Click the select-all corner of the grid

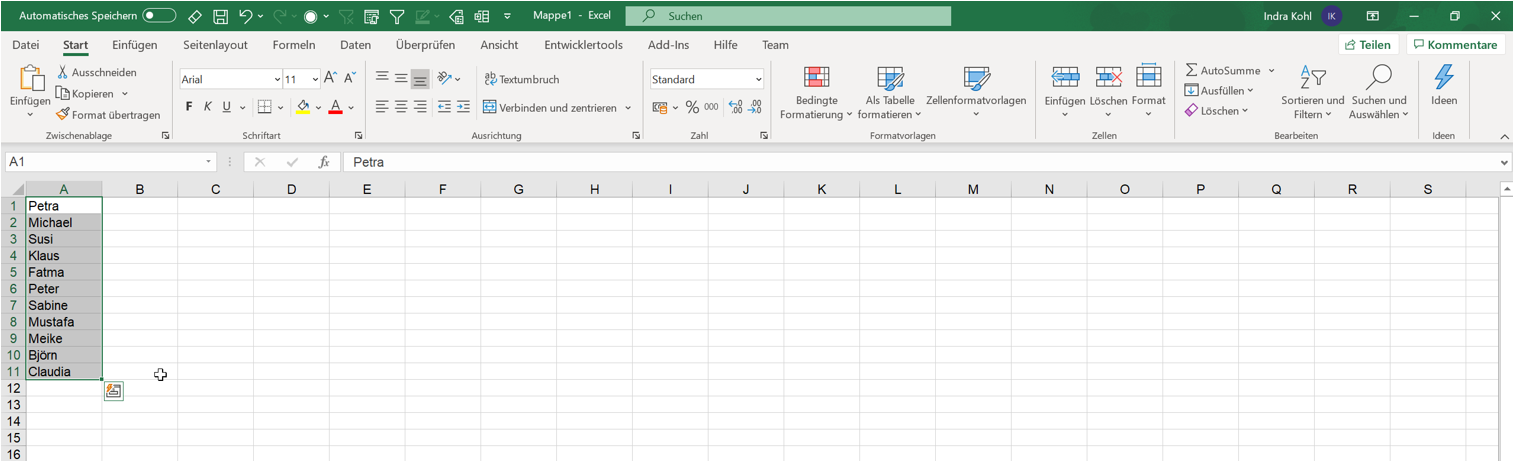(13, 189)
